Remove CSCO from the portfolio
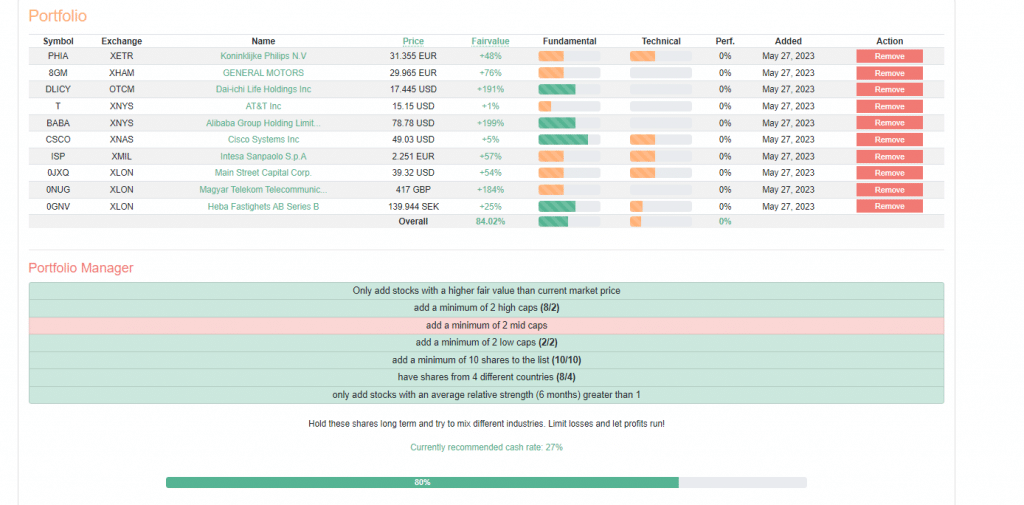 889,140
